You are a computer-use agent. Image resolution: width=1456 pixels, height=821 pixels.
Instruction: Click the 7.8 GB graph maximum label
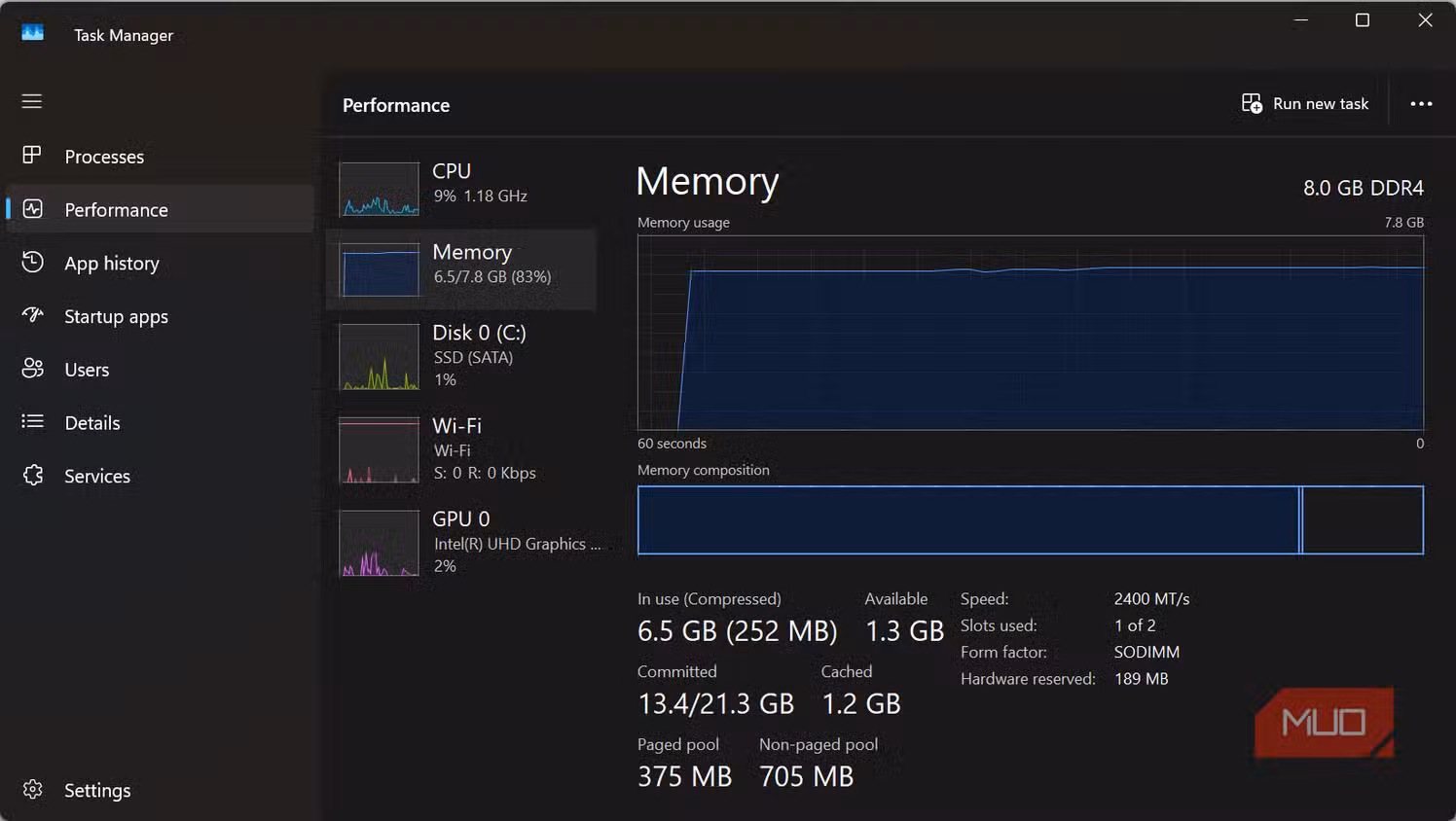[1403, 223]
